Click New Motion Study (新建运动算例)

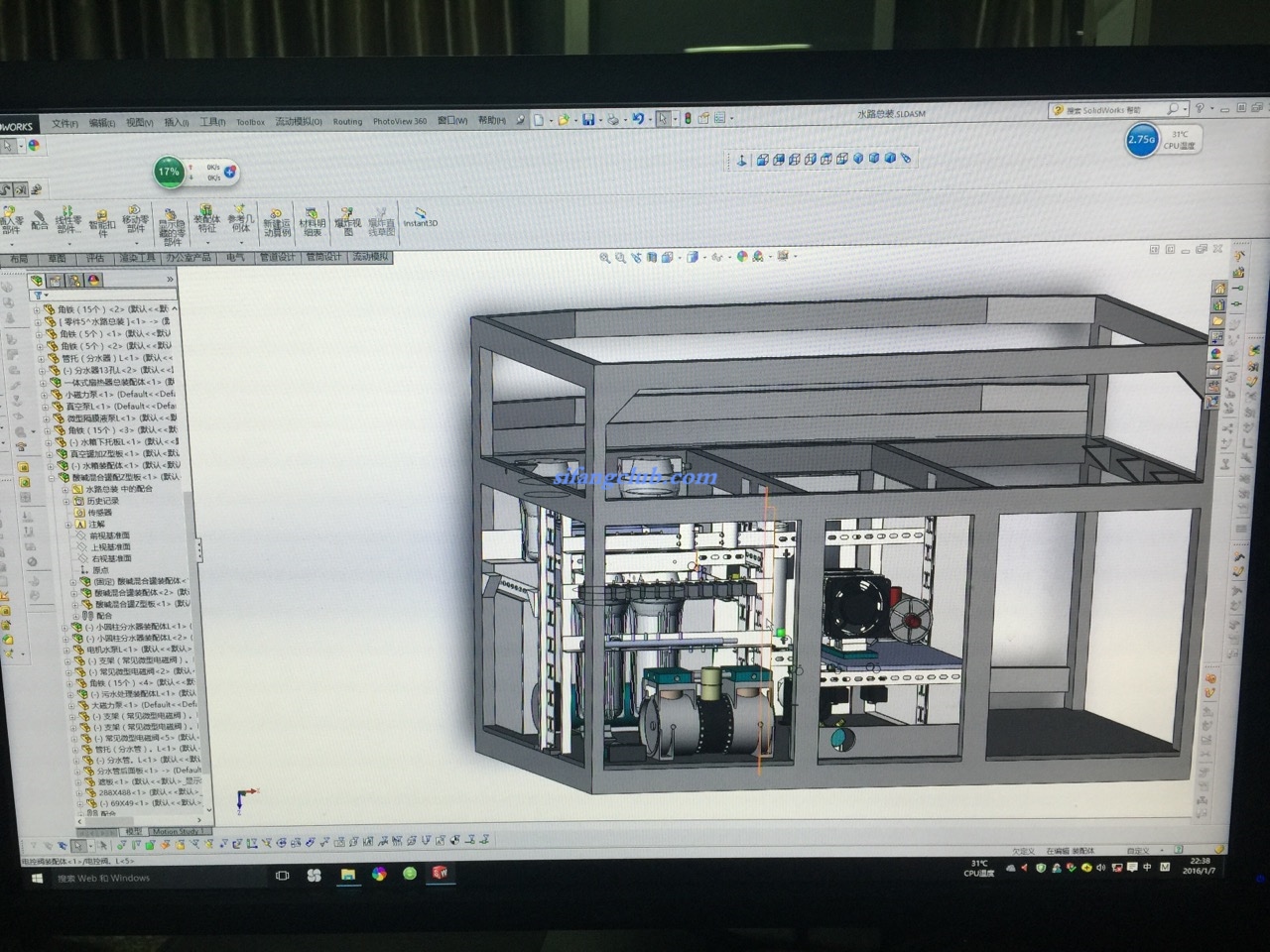pos(276,223)
